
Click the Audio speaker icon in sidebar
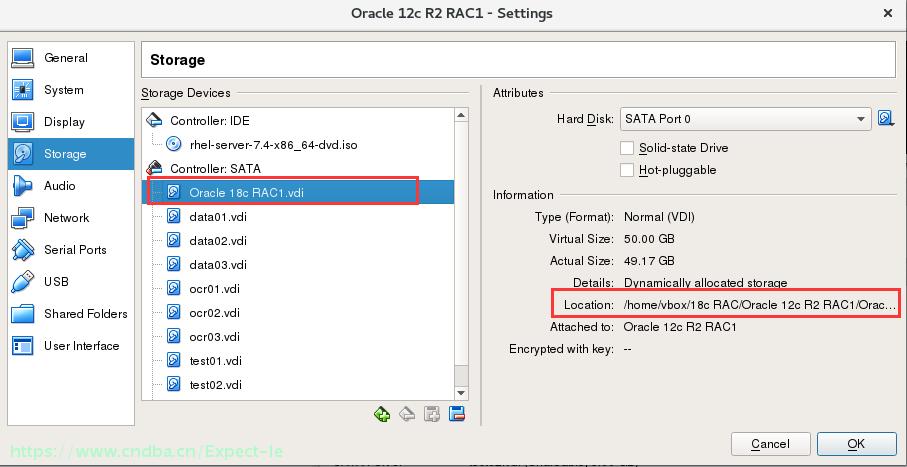point(23,186)
